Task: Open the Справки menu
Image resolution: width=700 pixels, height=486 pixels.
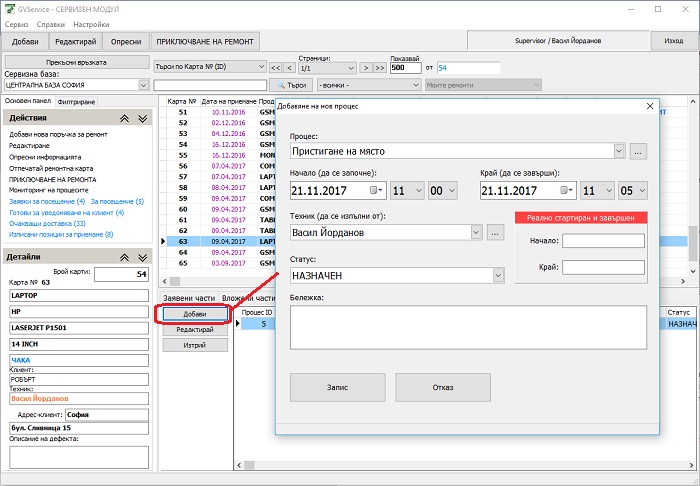Action: point(50,25)
